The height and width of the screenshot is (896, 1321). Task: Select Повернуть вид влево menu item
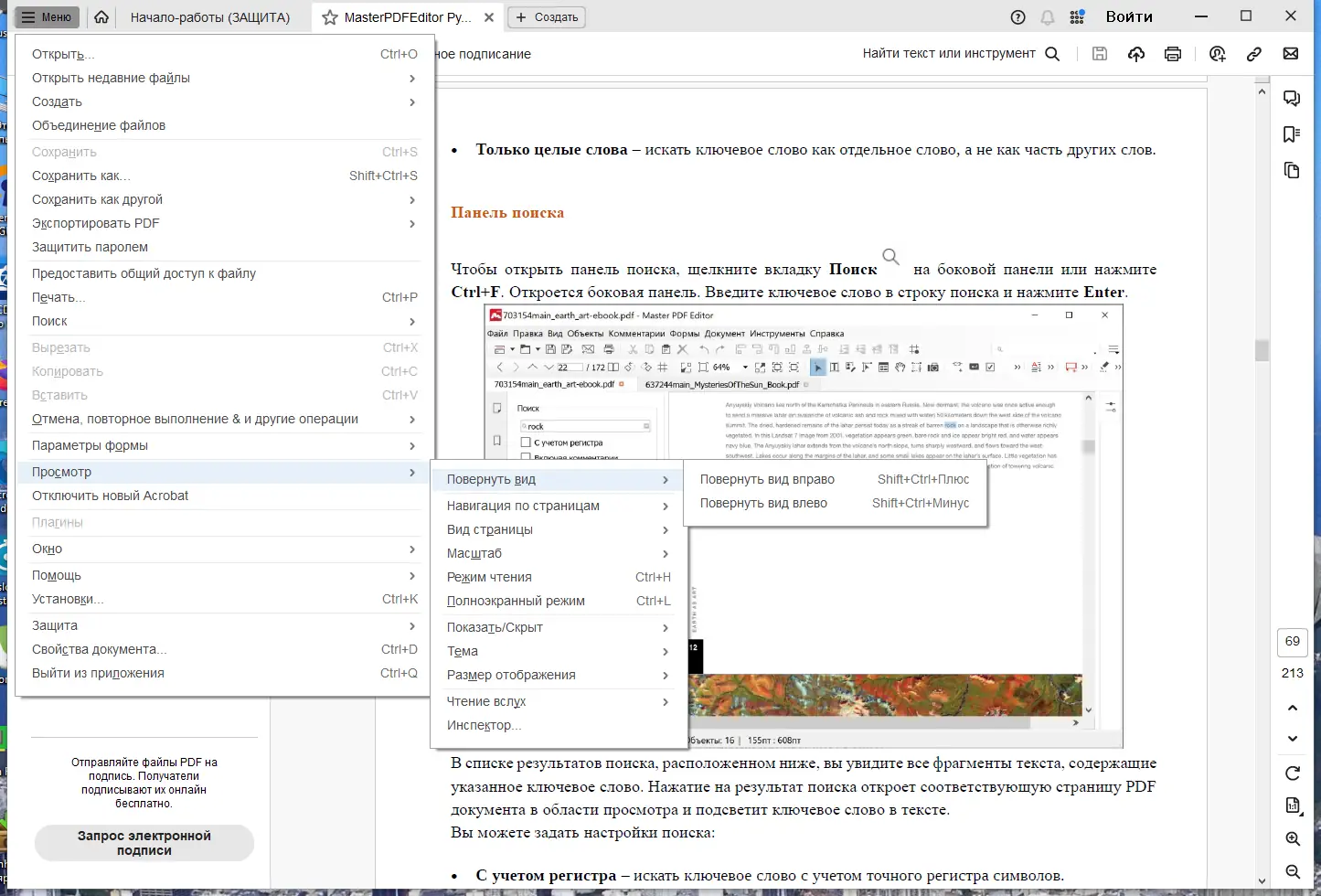tap(764, 503)
